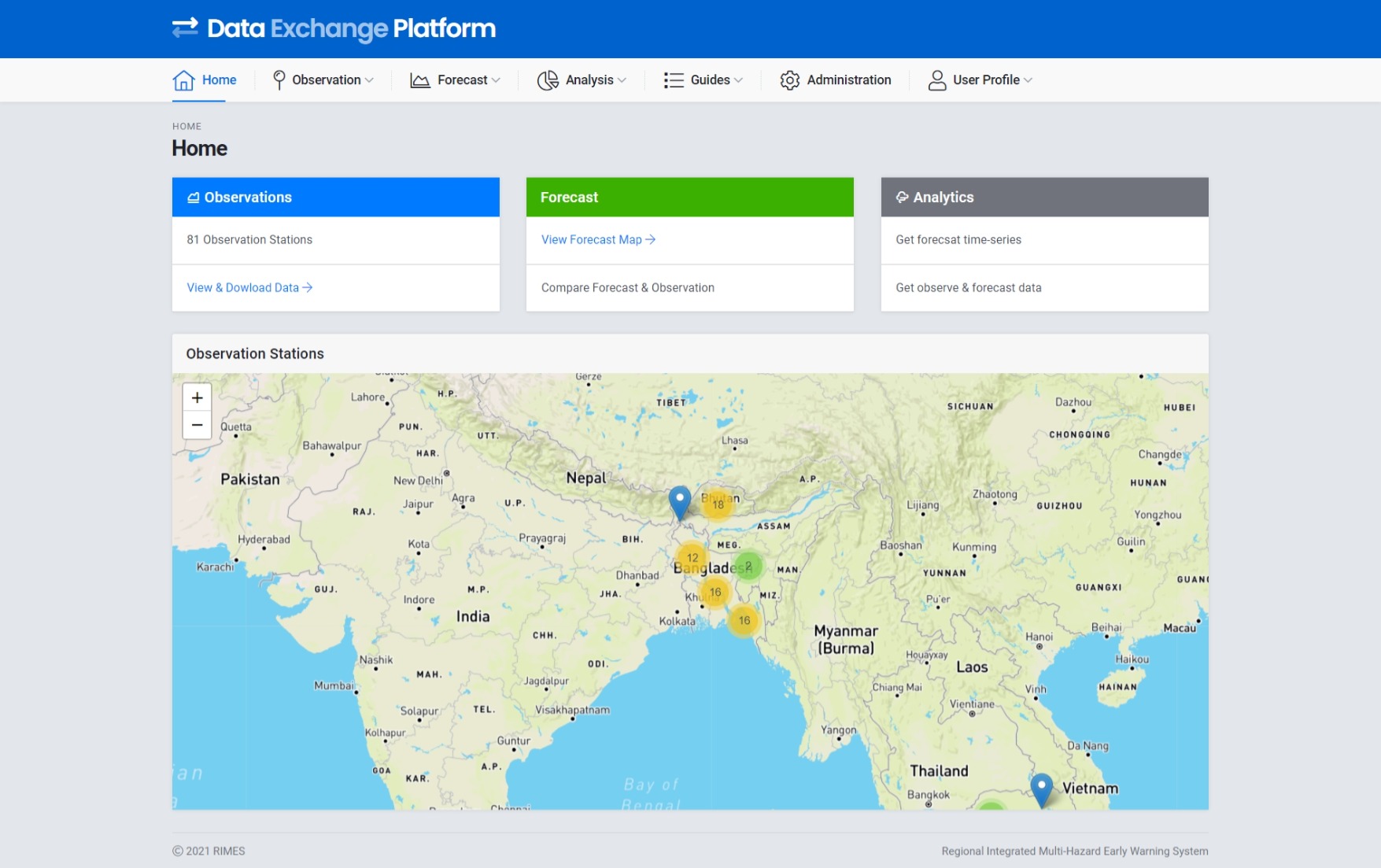This screenshot has width=1381, height=868.
Task: Click the blue station marker near Vietnam
Action: 1042,790
